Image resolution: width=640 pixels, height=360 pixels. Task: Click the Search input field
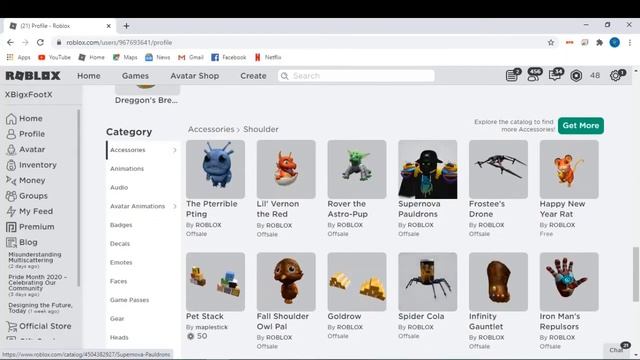pyautogui.click(x=356, y=76)
